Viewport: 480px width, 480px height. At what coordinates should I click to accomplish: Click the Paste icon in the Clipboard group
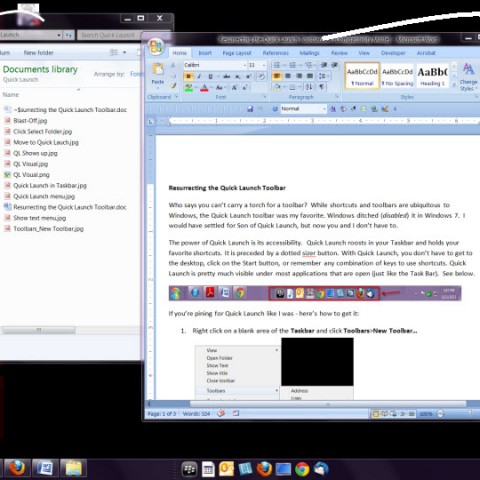click(158, 70)
